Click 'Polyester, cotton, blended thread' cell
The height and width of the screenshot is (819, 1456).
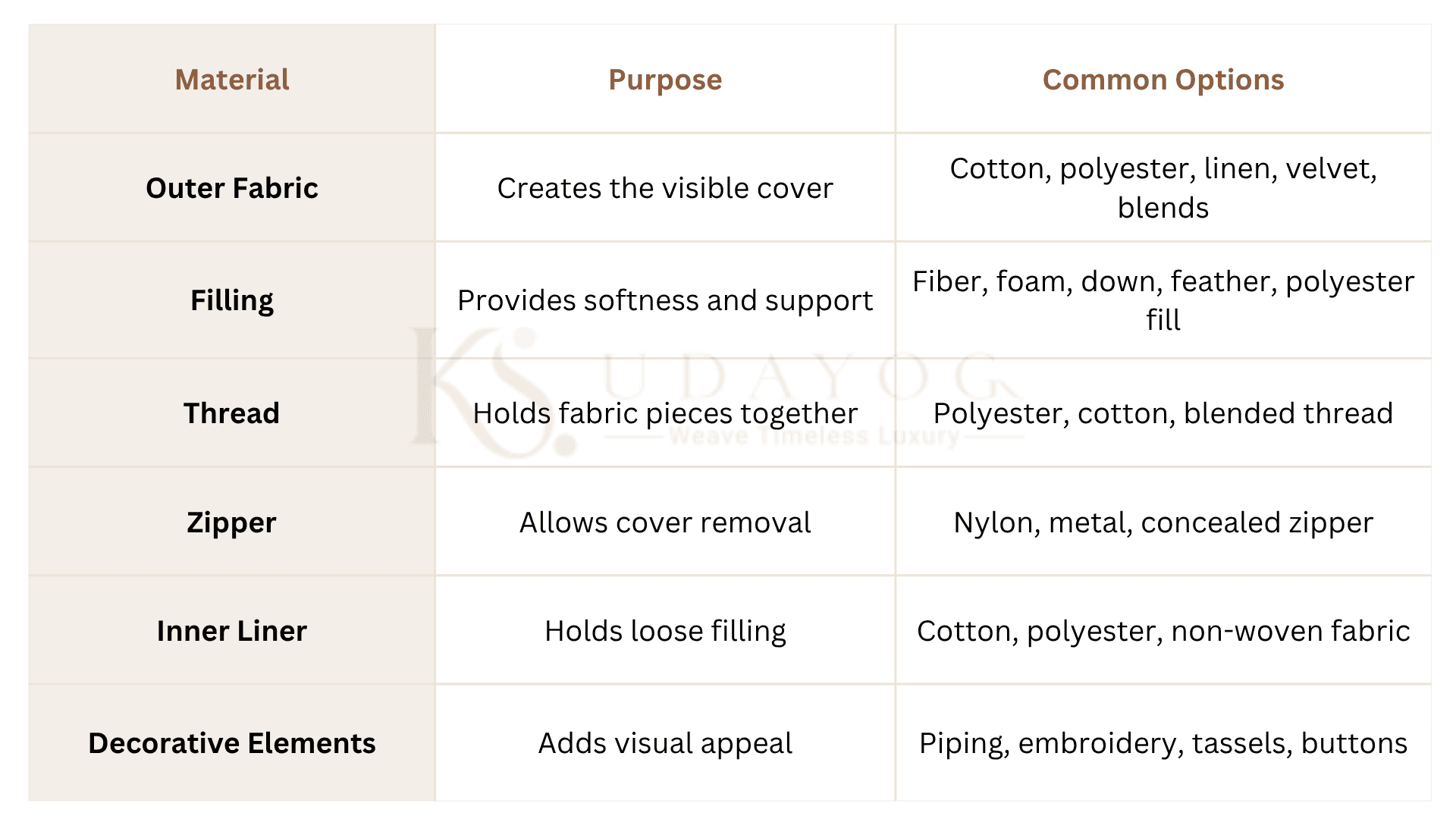pos(1163,413)
